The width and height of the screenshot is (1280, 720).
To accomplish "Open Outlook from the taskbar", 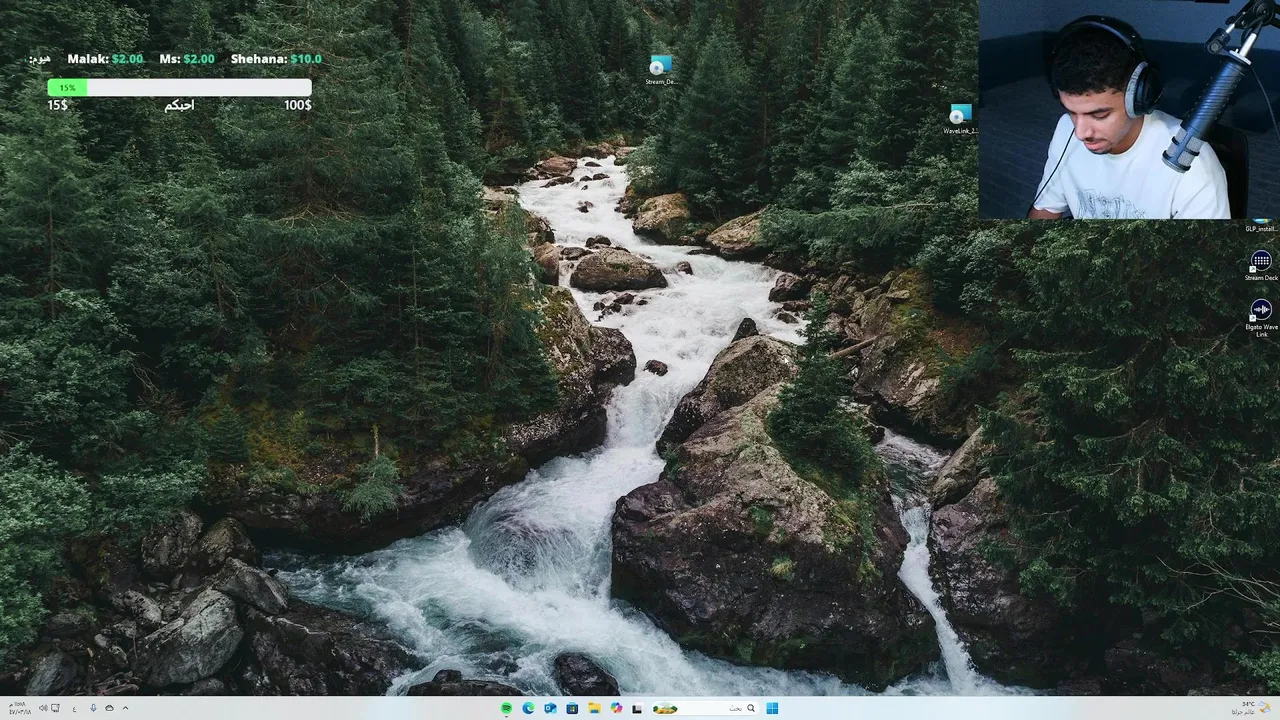I will (x=550, y=708).
